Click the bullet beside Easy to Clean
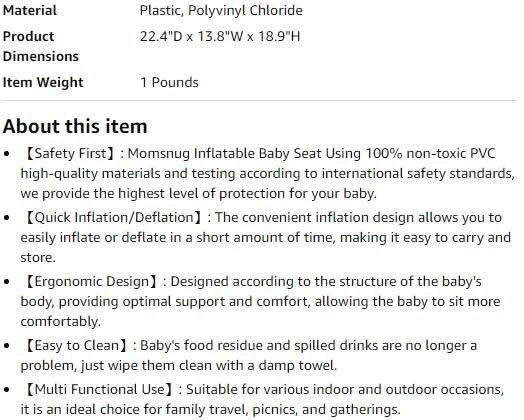Image resolution: width=524 pixels, height=420 pixels. (7, 346)
